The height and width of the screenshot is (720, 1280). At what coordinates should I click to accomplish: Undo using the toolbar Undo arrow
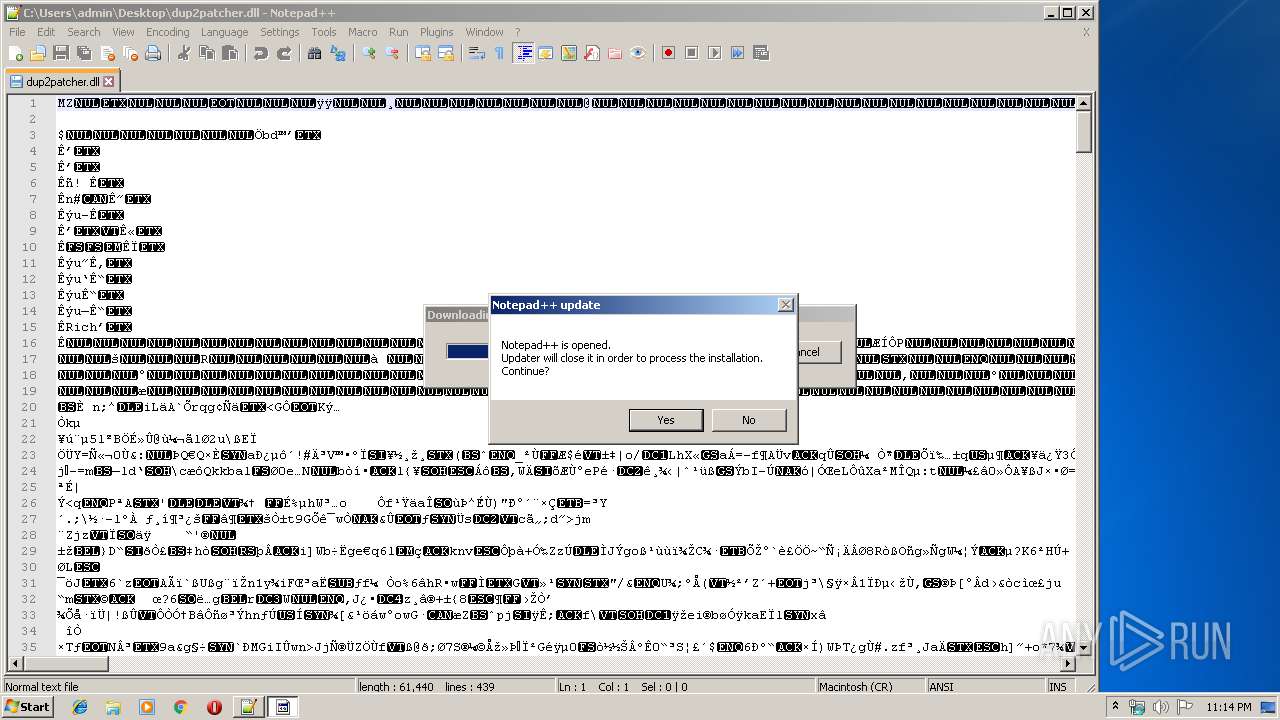[x=261, y=53]
